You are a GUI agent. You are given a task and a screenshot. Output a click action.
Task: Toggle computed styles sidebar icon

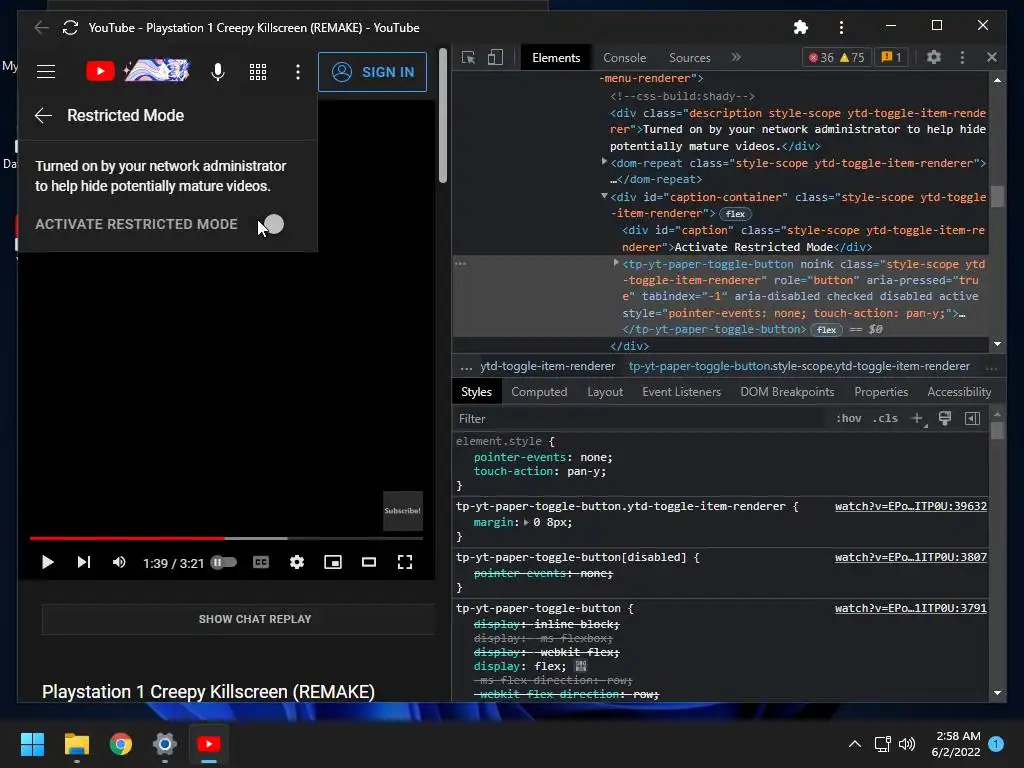pyautogui.click(x=972, y=419)
